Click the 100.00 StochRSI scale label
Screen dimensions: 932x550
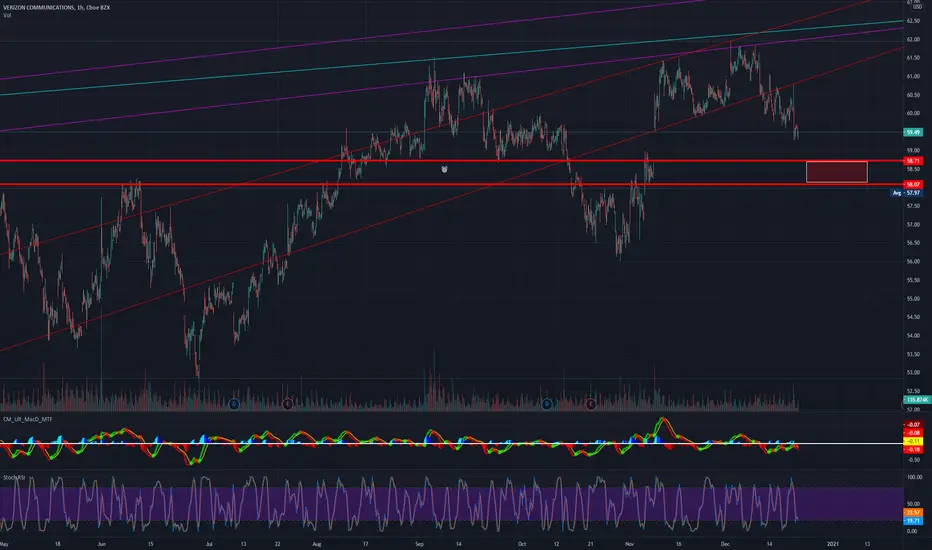[914, 477]
